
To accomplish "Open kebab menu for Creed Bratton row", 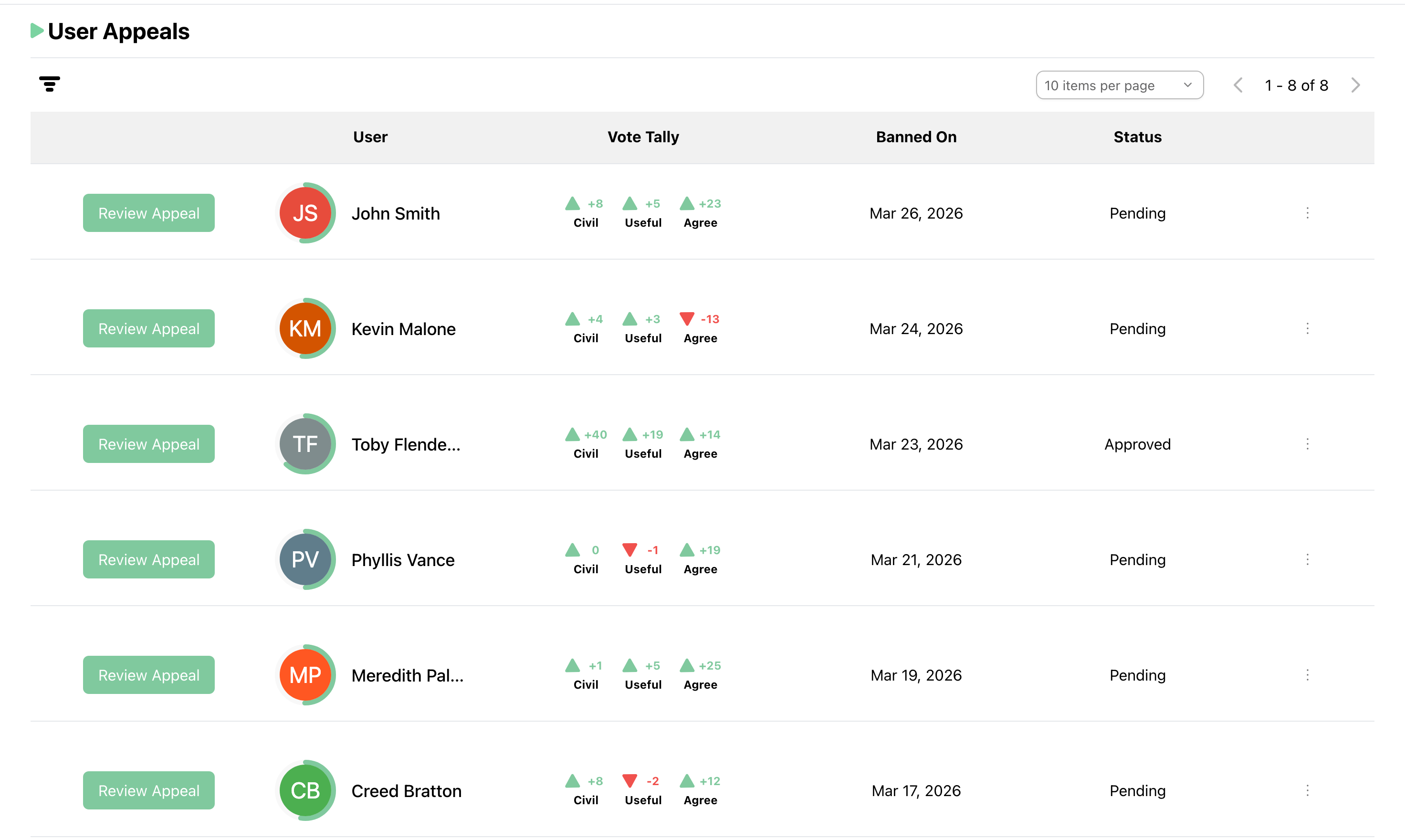I will [x=1307, y=791].
